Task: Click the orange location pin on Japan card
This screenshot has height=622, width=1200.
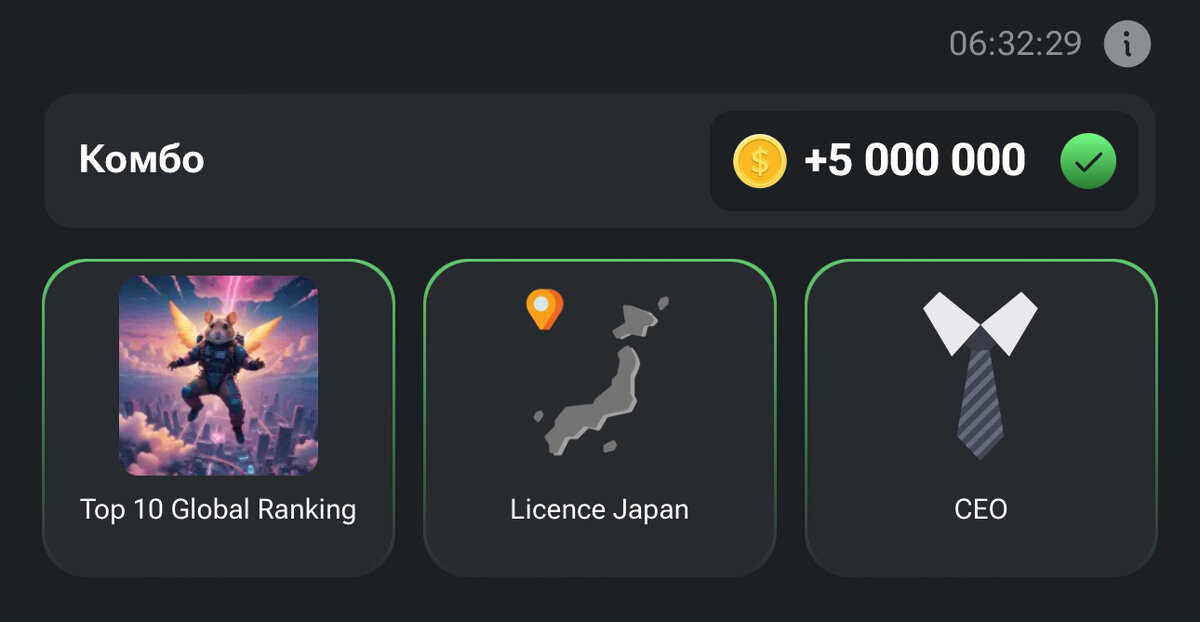Action: pos(545,310)
